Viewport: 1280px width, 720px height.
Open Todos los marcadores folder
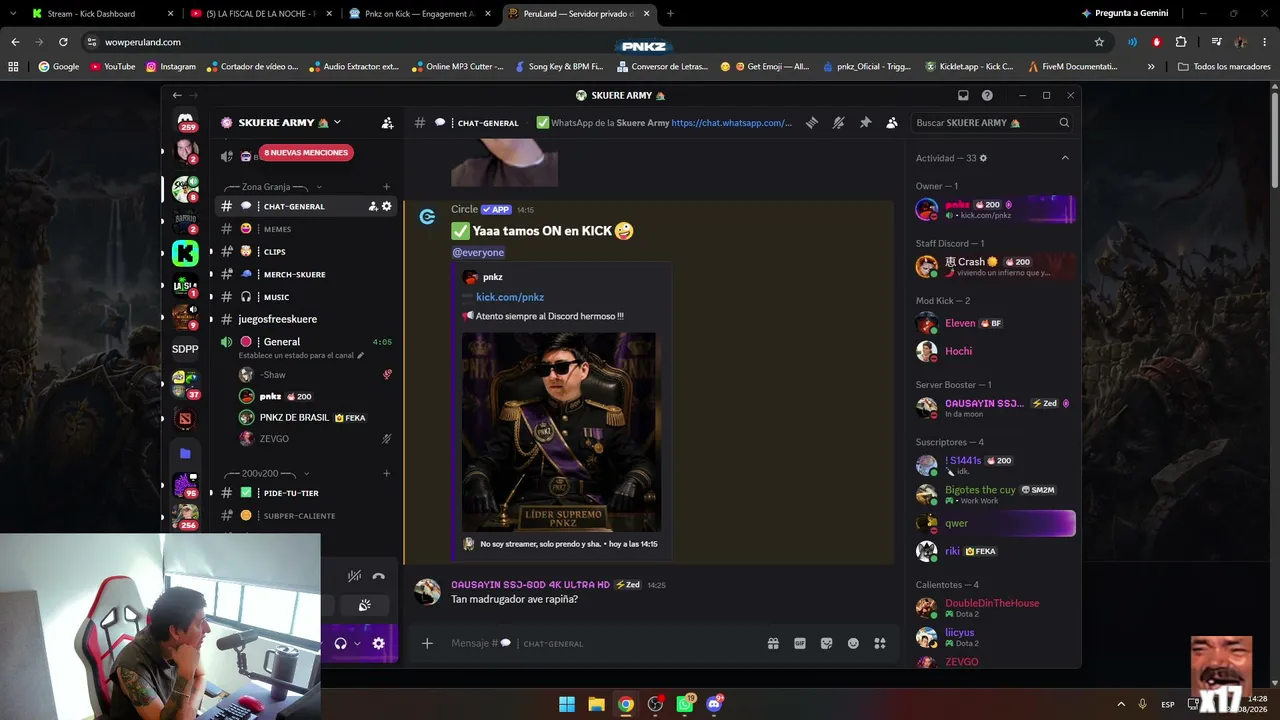click(1224, 67)
